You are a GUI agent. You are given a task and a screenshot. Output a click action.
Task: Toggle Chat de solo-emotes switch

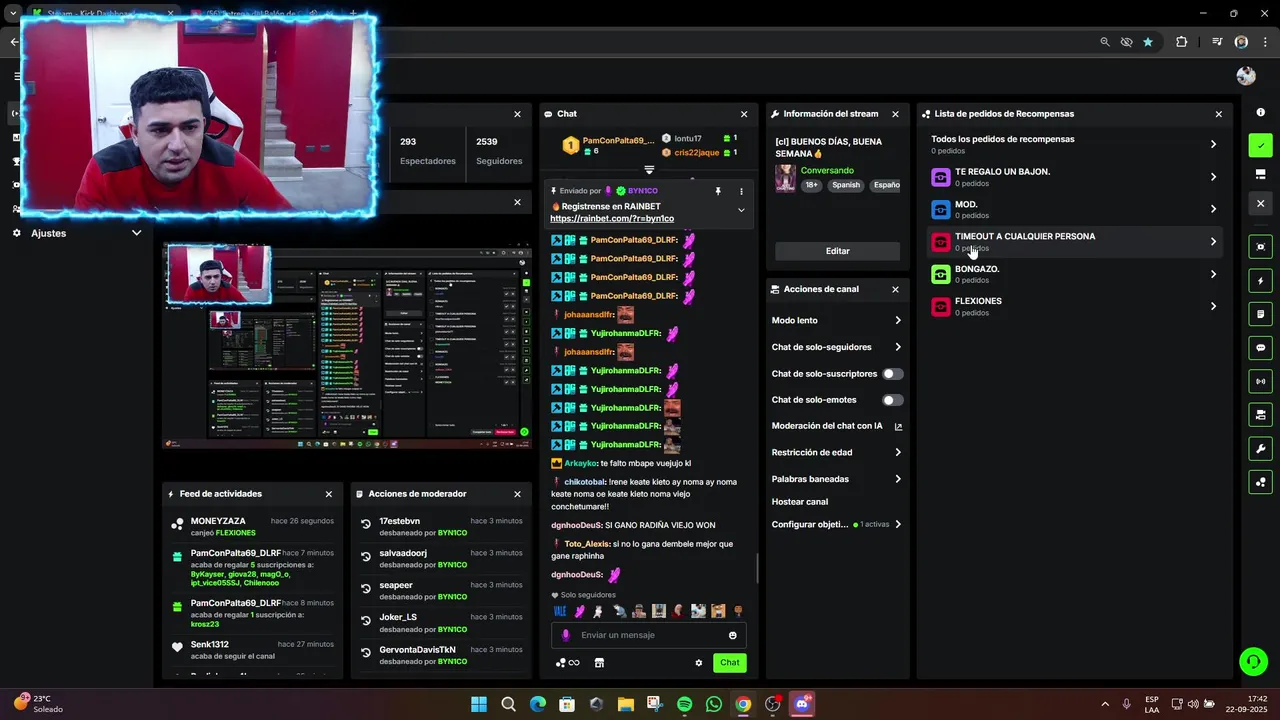click(892, 400)
